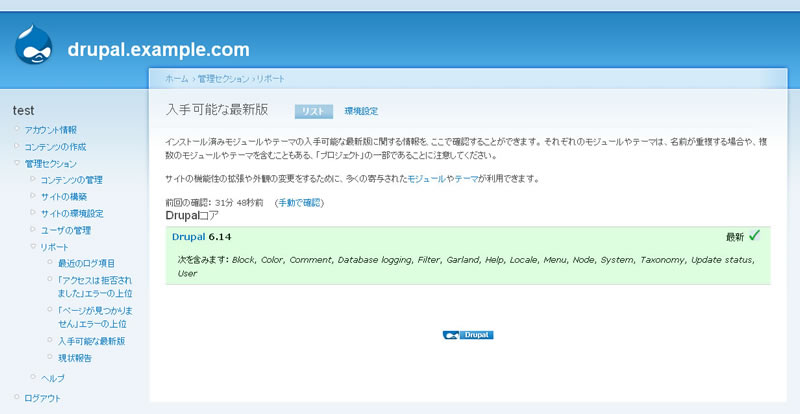Open 「ページが見つかりません」エラーの上位 report
Viewport: 800px width, 414px height.
pos(95,317)
